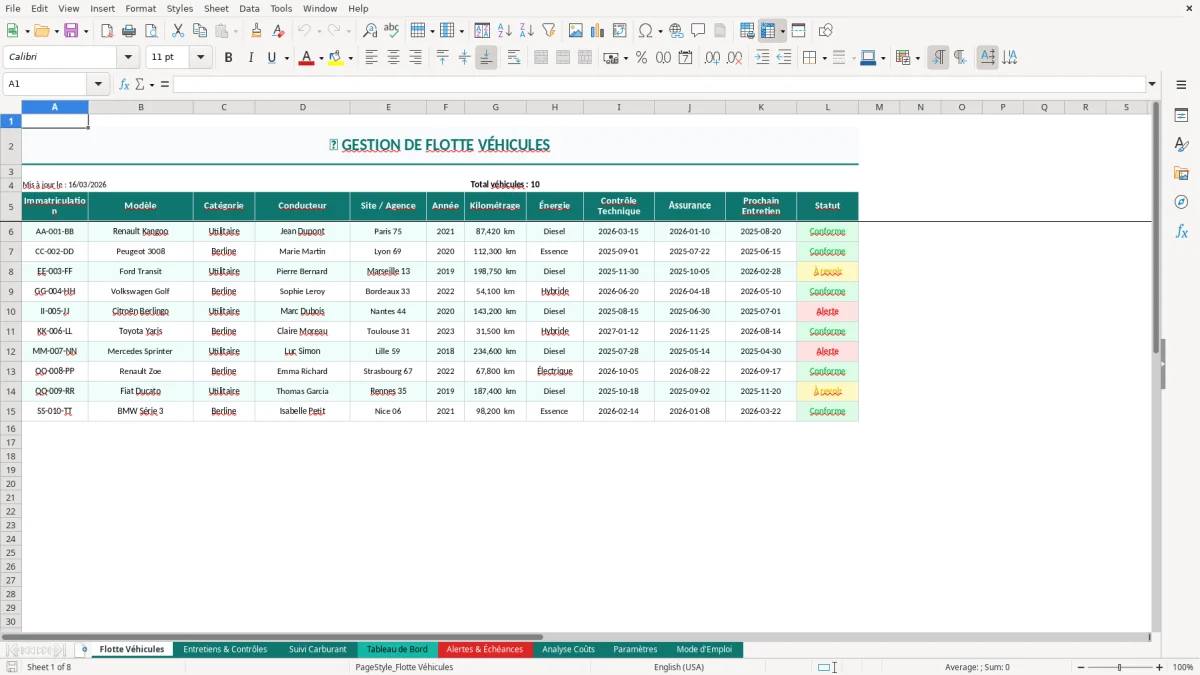Toggle Right-to-Left text direction
The image size is (1200, 675).
(x=960, y=58)
